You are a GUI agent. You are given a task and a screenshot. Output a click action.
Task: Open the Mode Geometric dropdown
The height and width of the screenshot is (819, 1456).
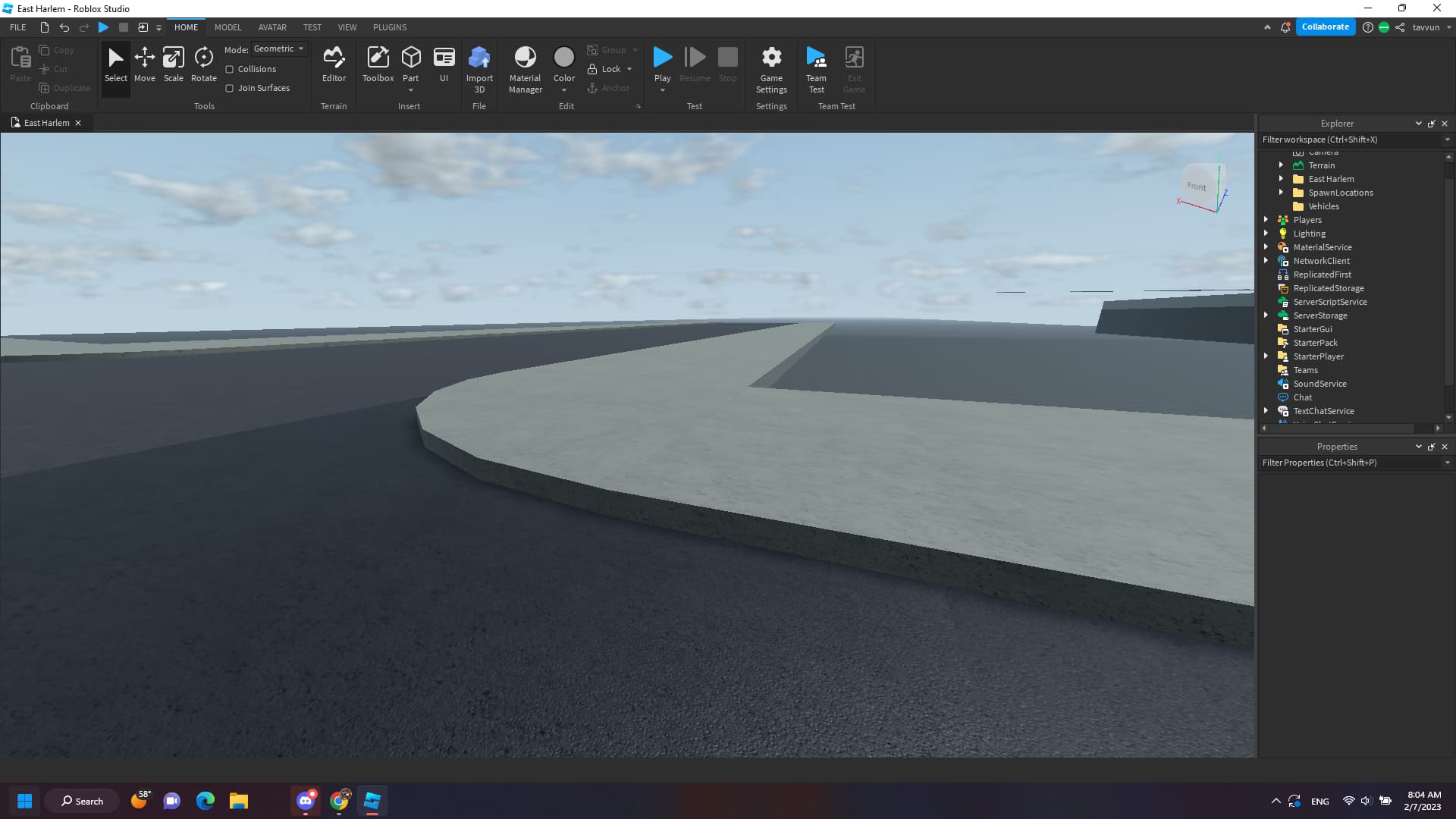tap(279, 49)
